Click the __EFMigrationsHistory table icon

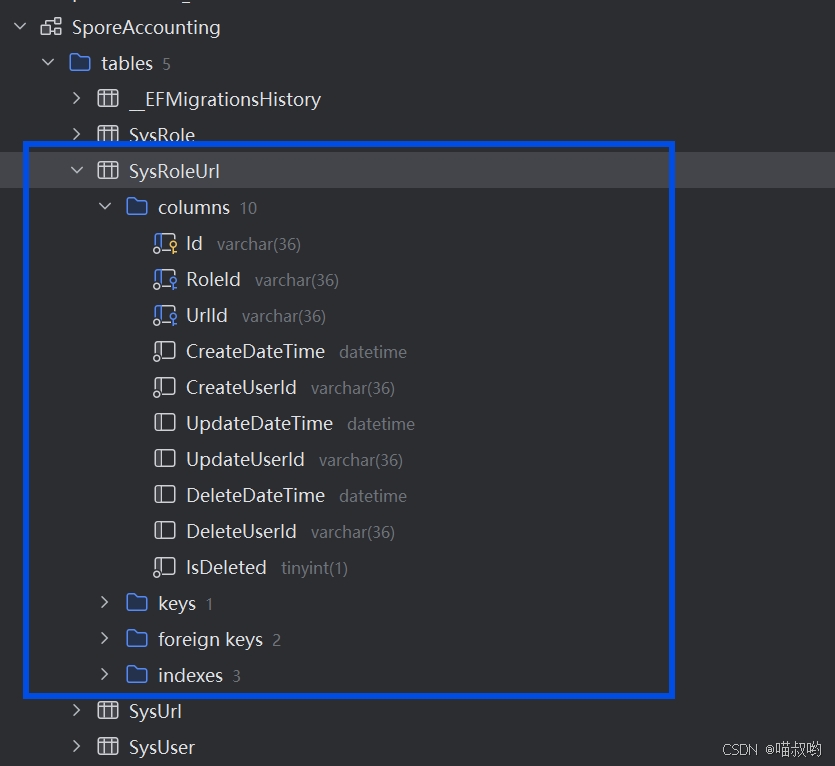[108, 99]
